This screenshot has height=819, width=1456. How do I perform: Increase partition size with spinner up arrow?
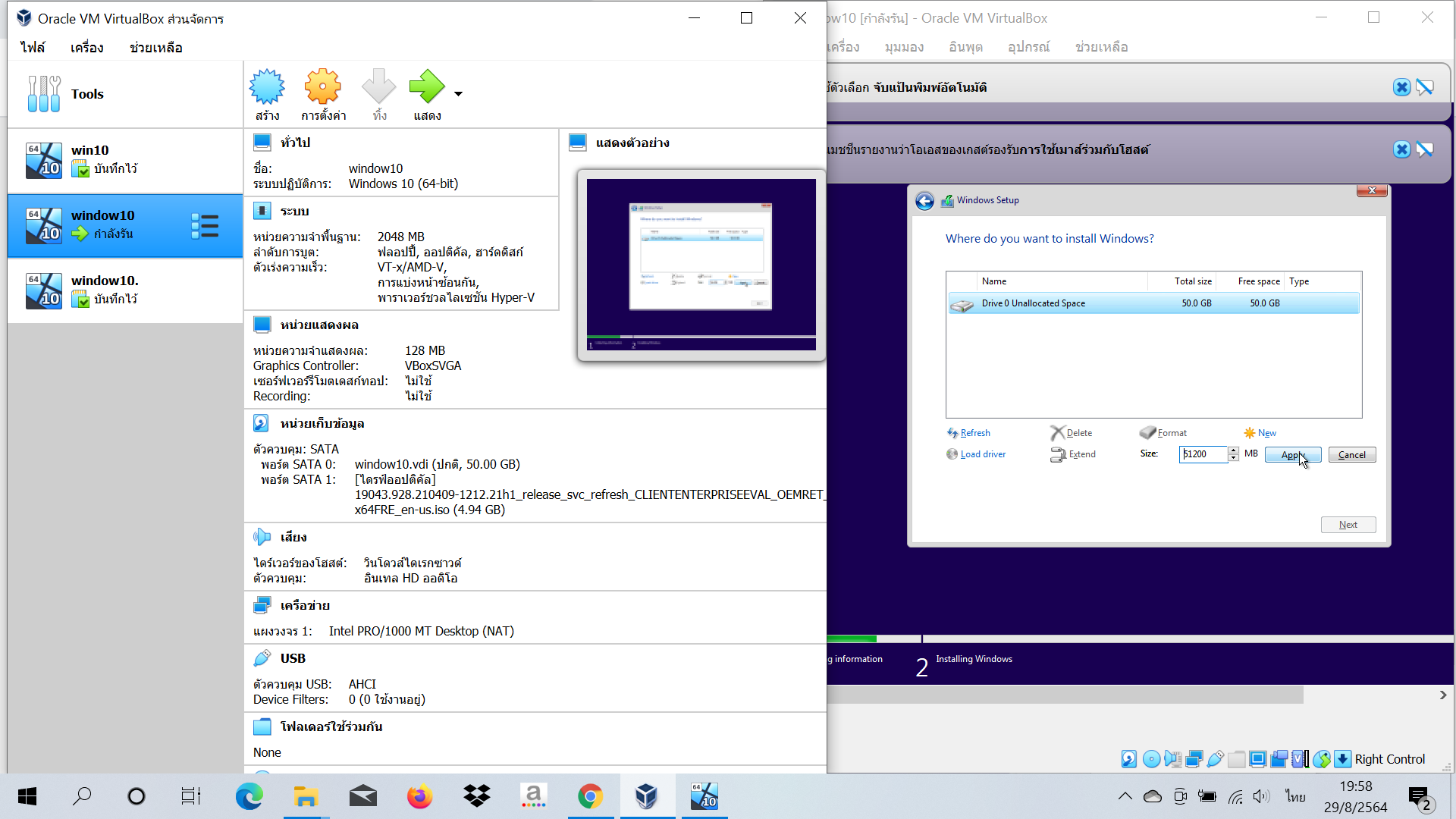[1234, 450]
